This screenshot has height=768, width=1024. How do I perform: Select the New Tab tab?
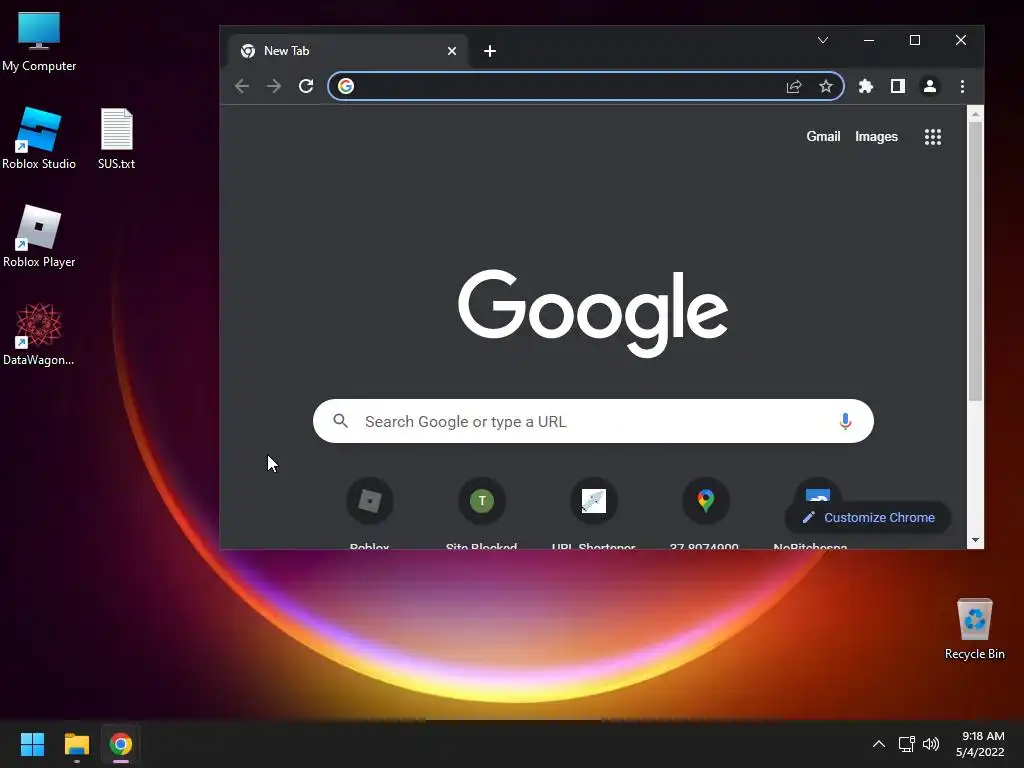click(x=347, y=51)
